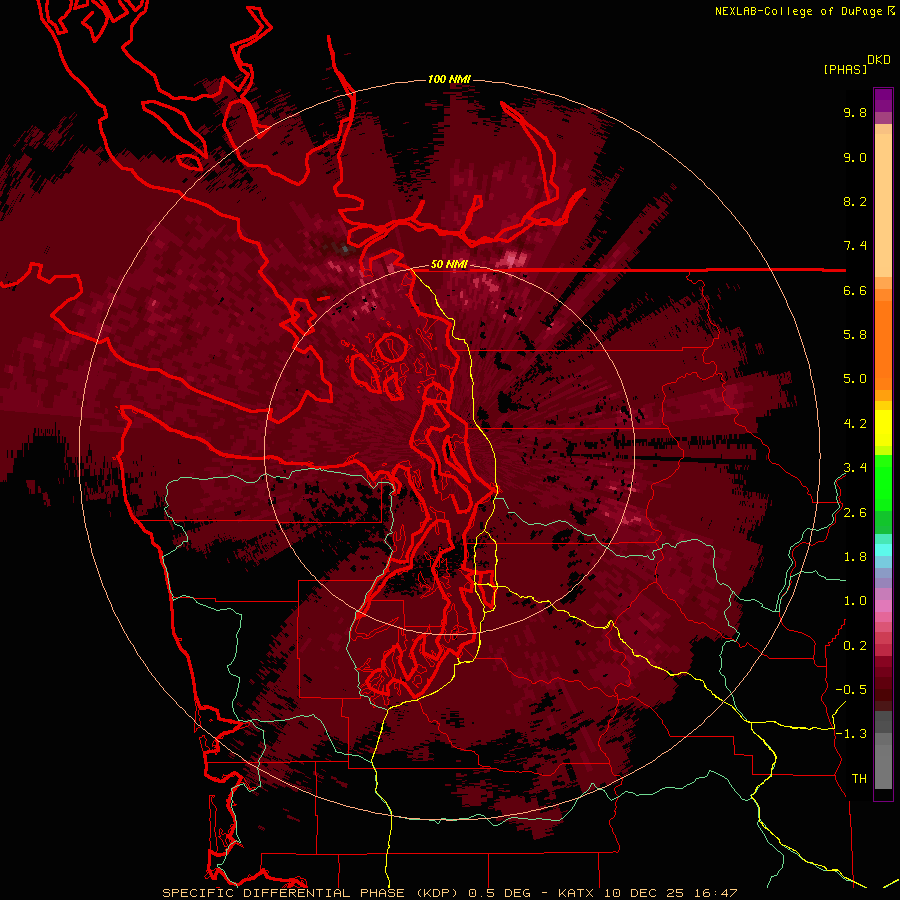900x900 pixels.
Task: Click the 9.0 legend value
Action: (x=855, y=157)
